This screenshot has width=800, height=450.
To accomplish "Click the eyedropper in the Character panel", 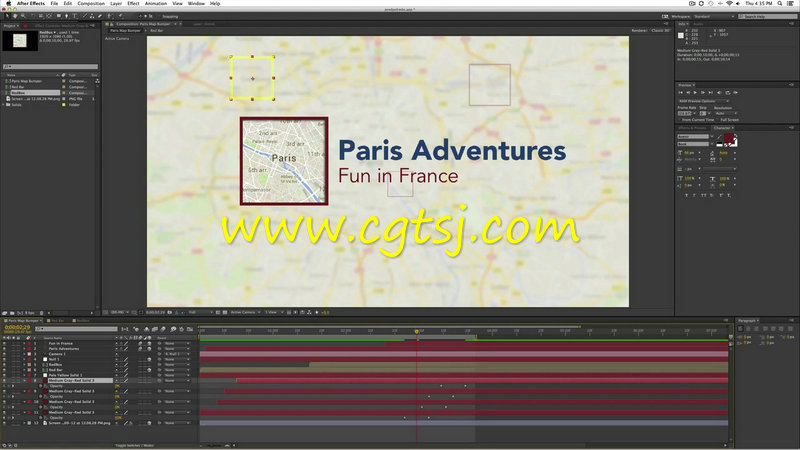I will pos(719,137).
